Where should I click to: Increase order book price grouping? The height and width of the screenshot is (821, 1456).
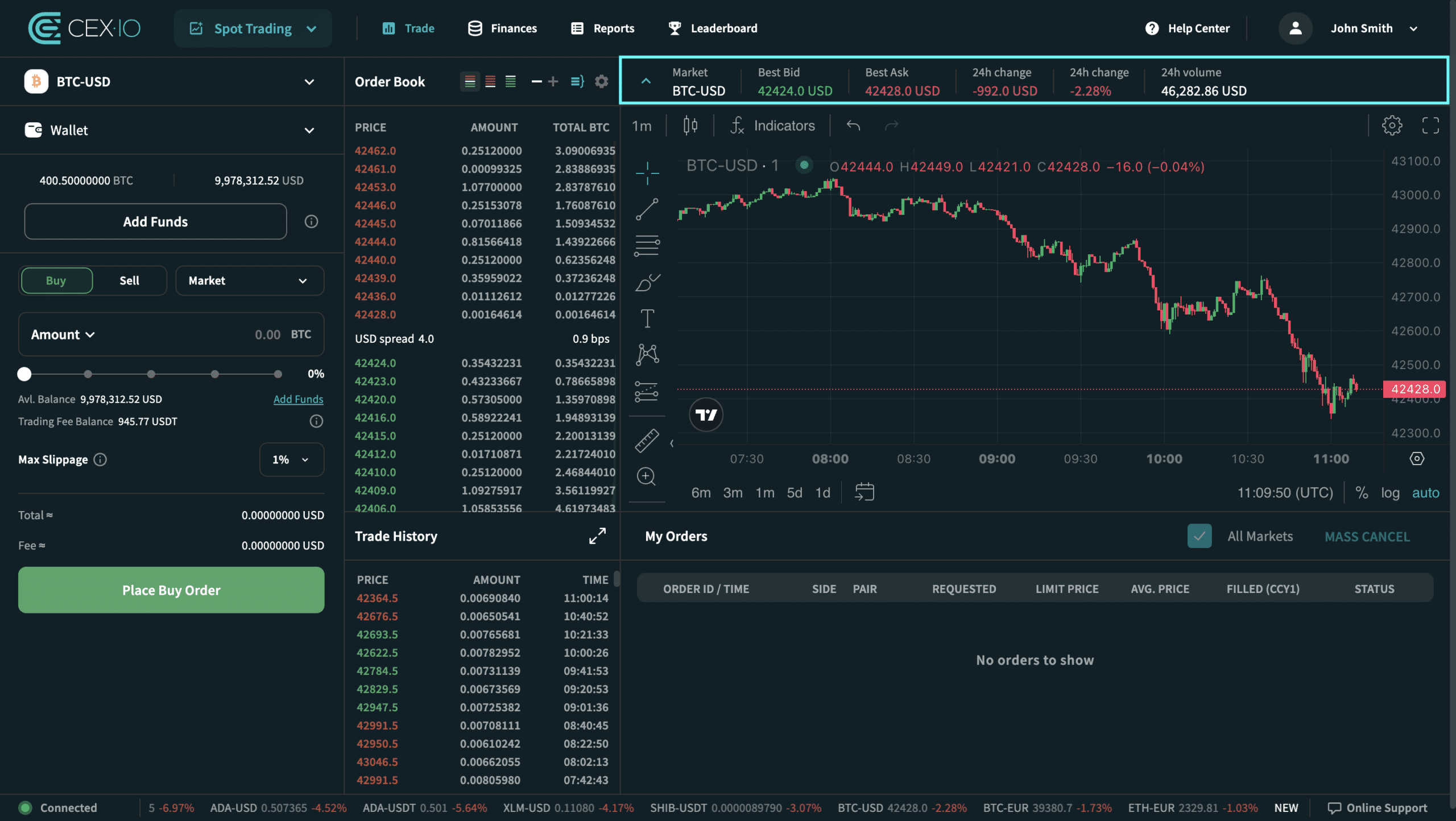553,81
